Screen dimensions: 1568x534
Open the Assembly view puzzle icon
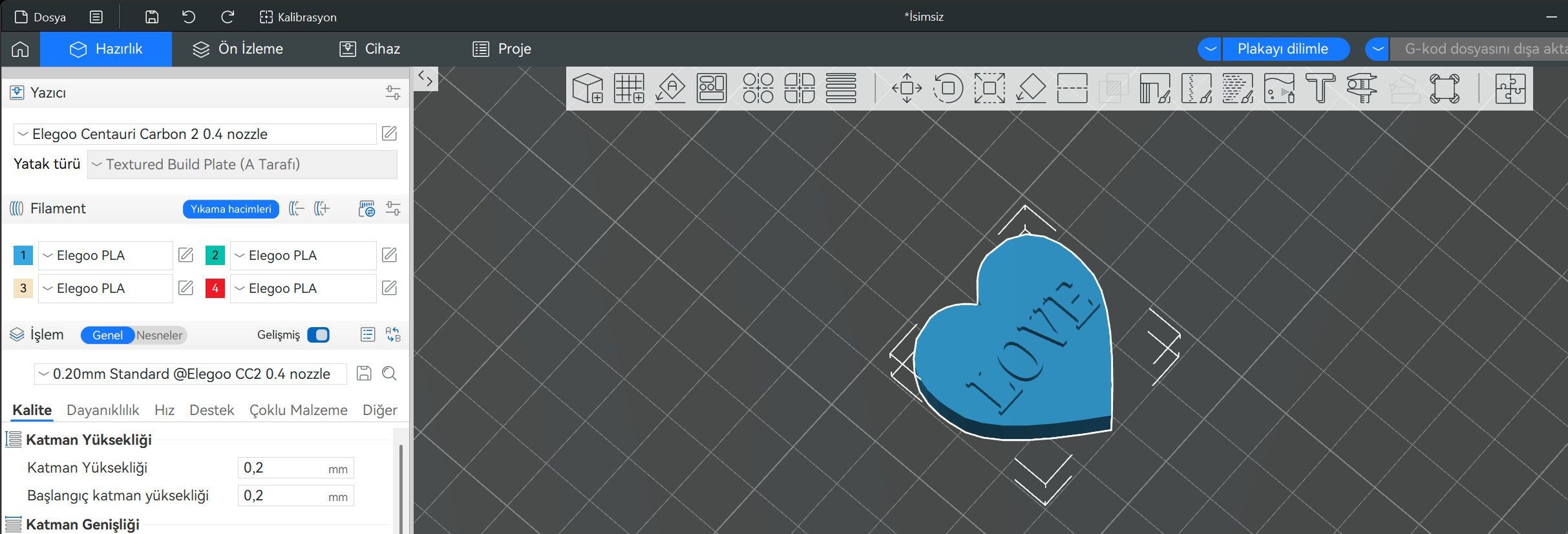pos(1510,88)
